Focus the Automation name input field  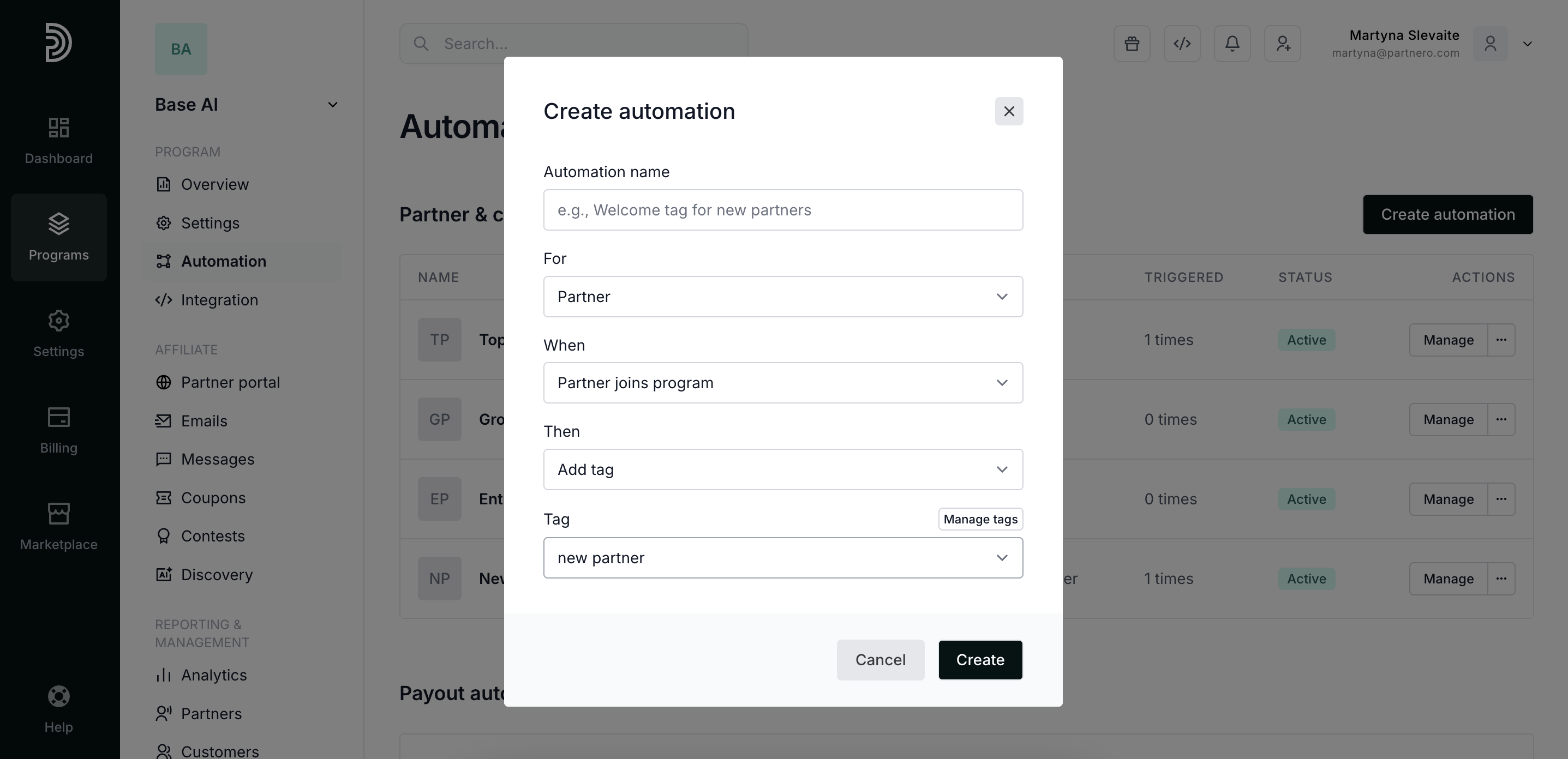click(782, 210)
